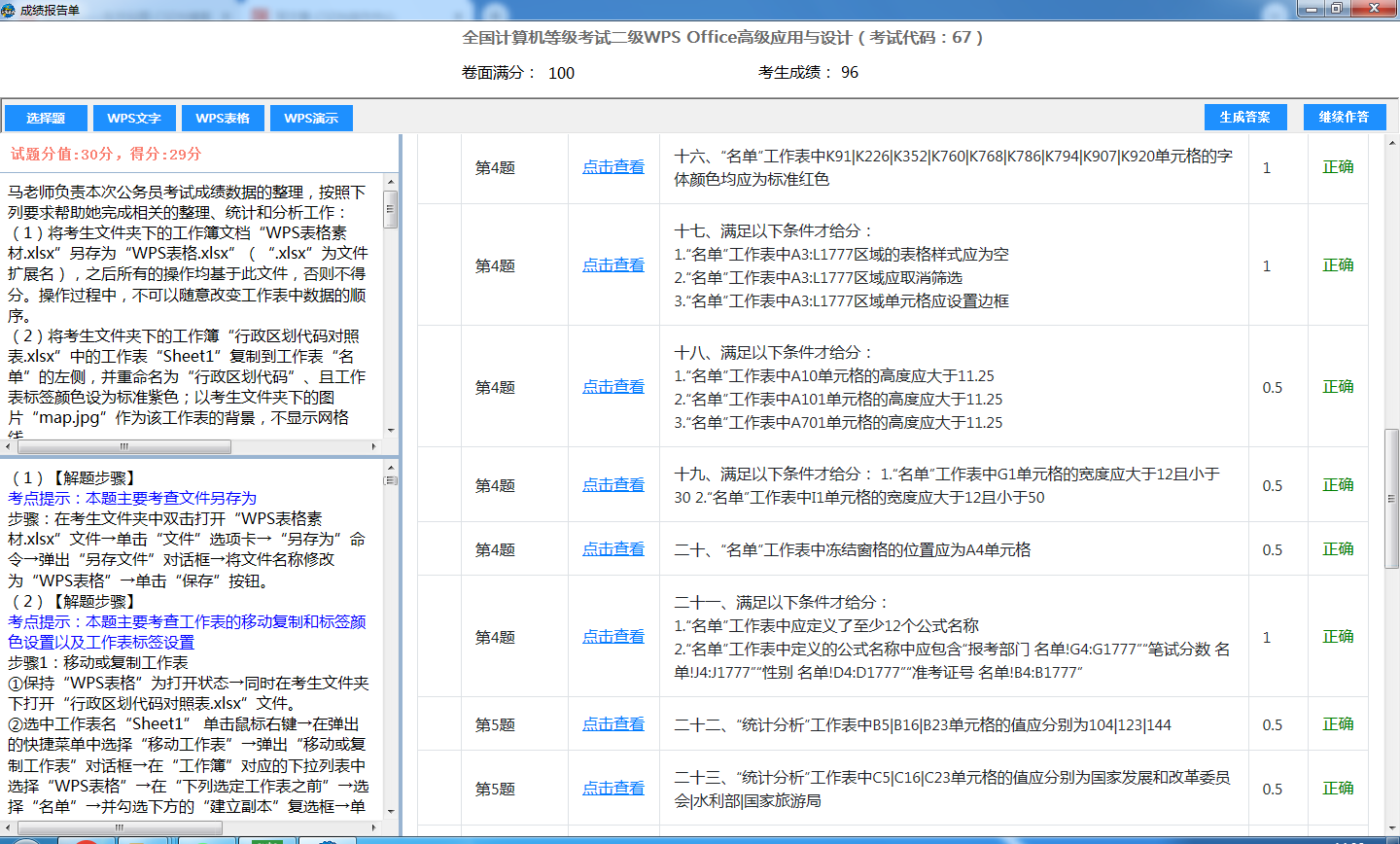
Task: Click the 继续作答 button
Action: coord(1344,117)
